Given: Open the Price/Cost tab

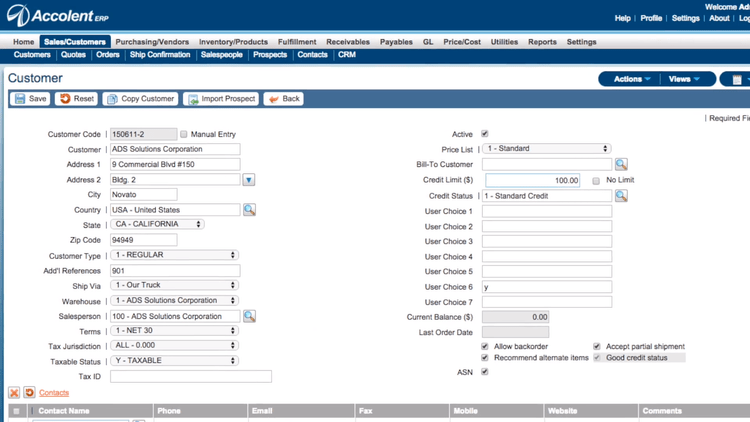Looking at the screenshot, I should (462, 42).
